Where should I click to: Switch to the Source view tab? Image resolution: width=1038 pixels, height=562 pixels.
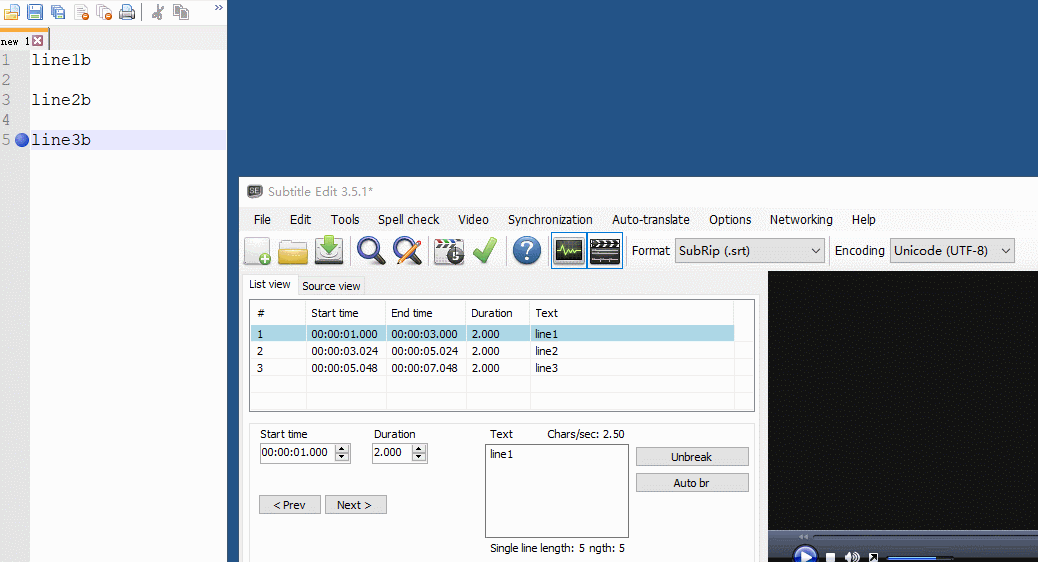331,286
